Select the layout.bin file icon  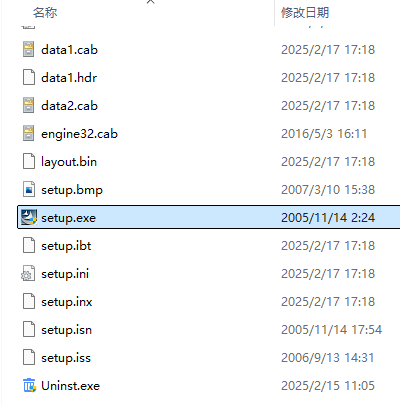(29, 162)
